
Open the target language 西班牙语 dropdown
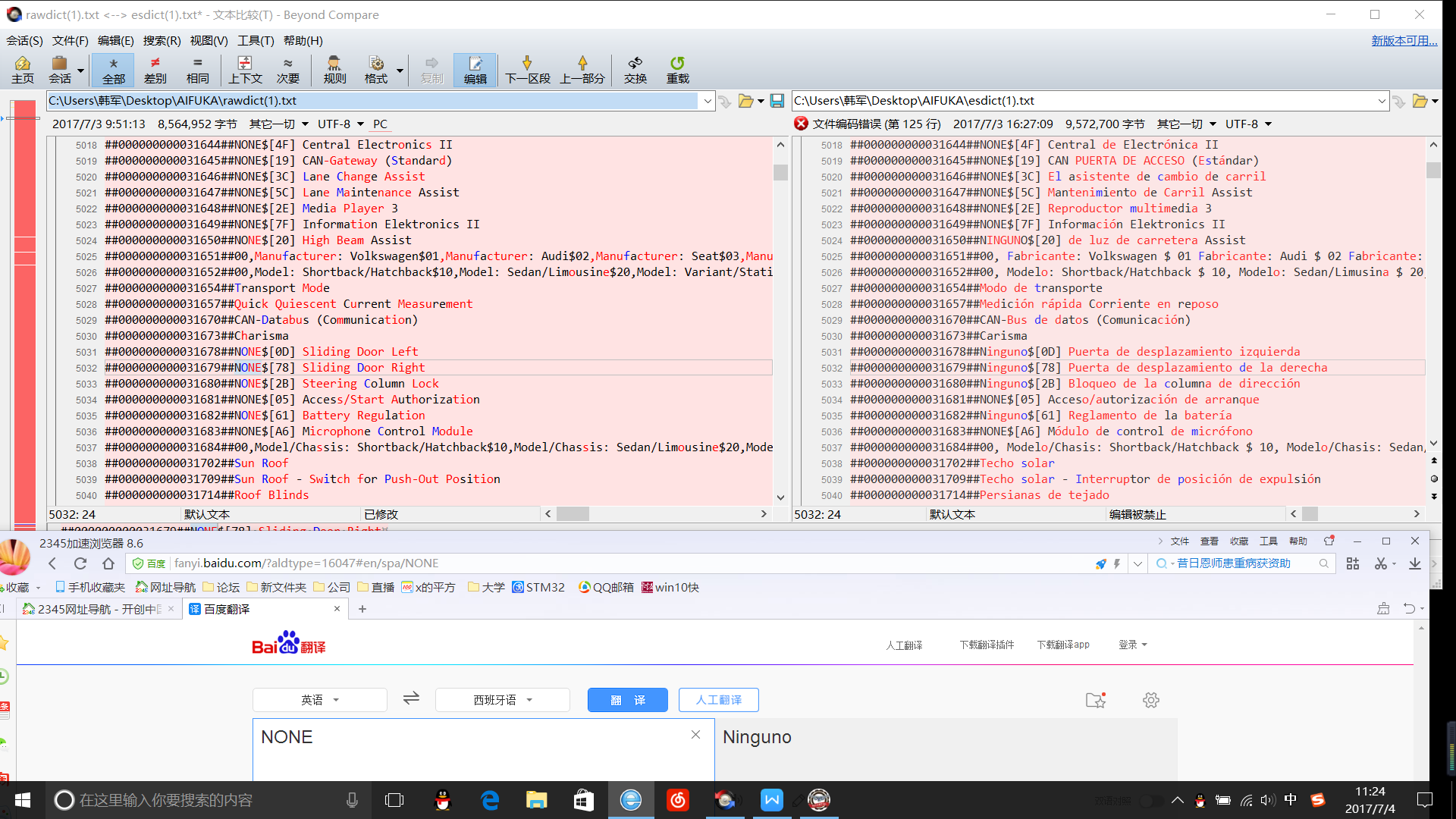point(502,700)
